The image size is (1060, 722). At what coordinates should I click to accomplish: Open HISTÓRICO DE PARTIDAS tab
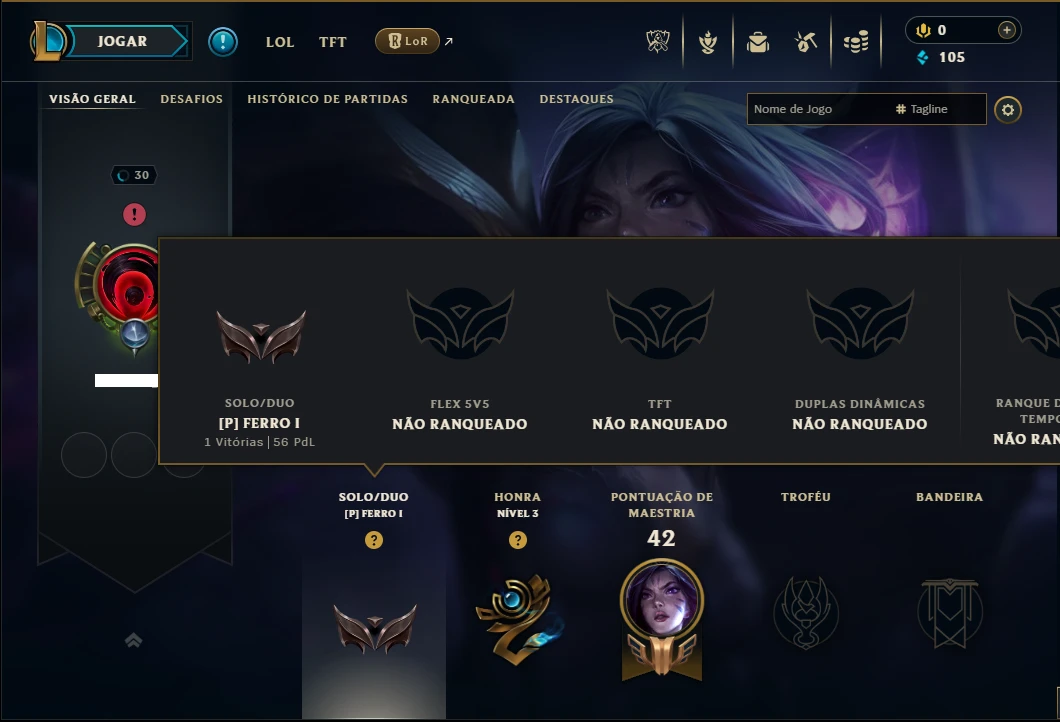coord(327,99)
